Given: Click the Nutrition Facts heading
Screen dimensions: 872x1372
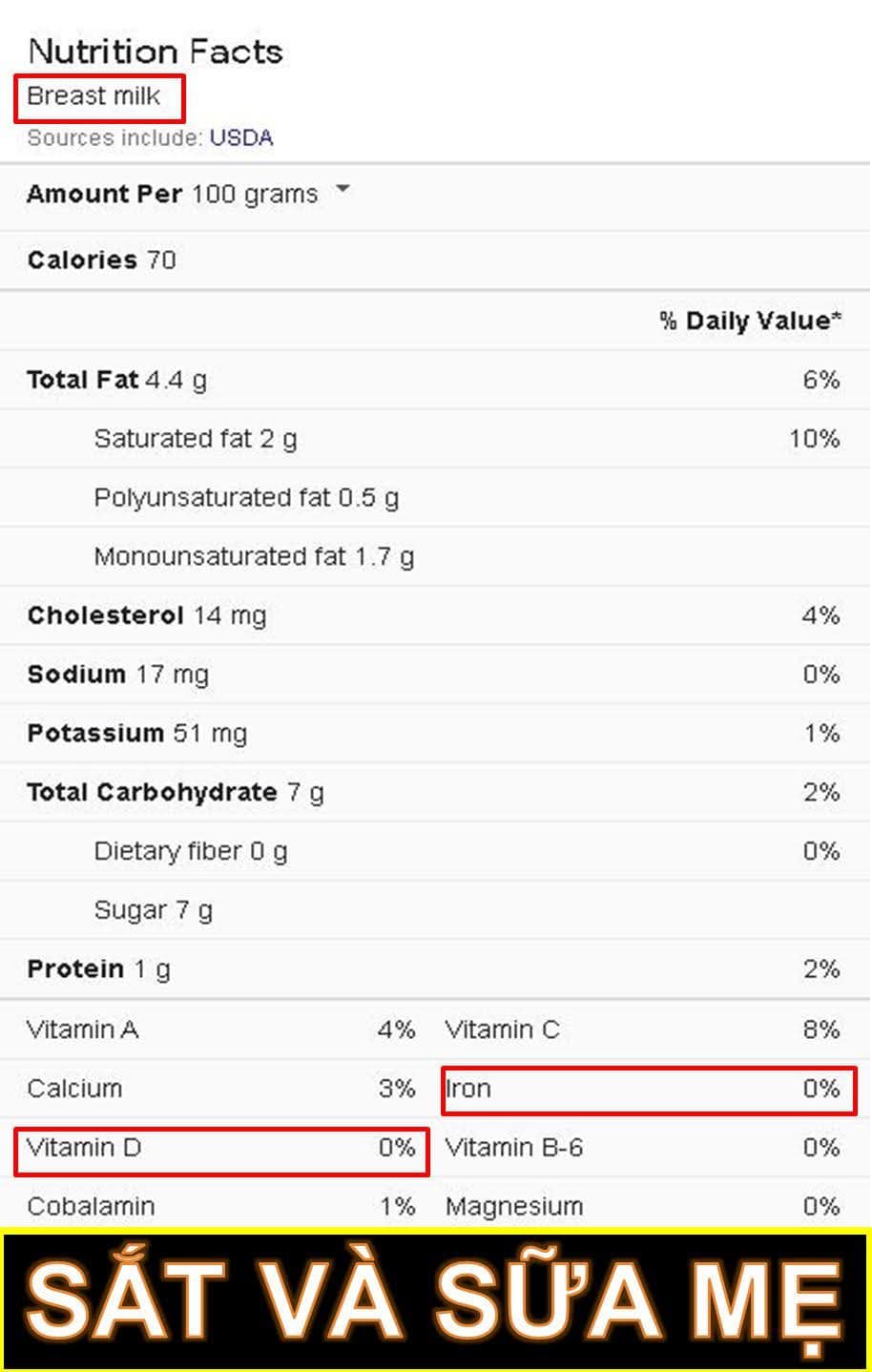Looking at the screenshot, I should click(x=156, y=51).
